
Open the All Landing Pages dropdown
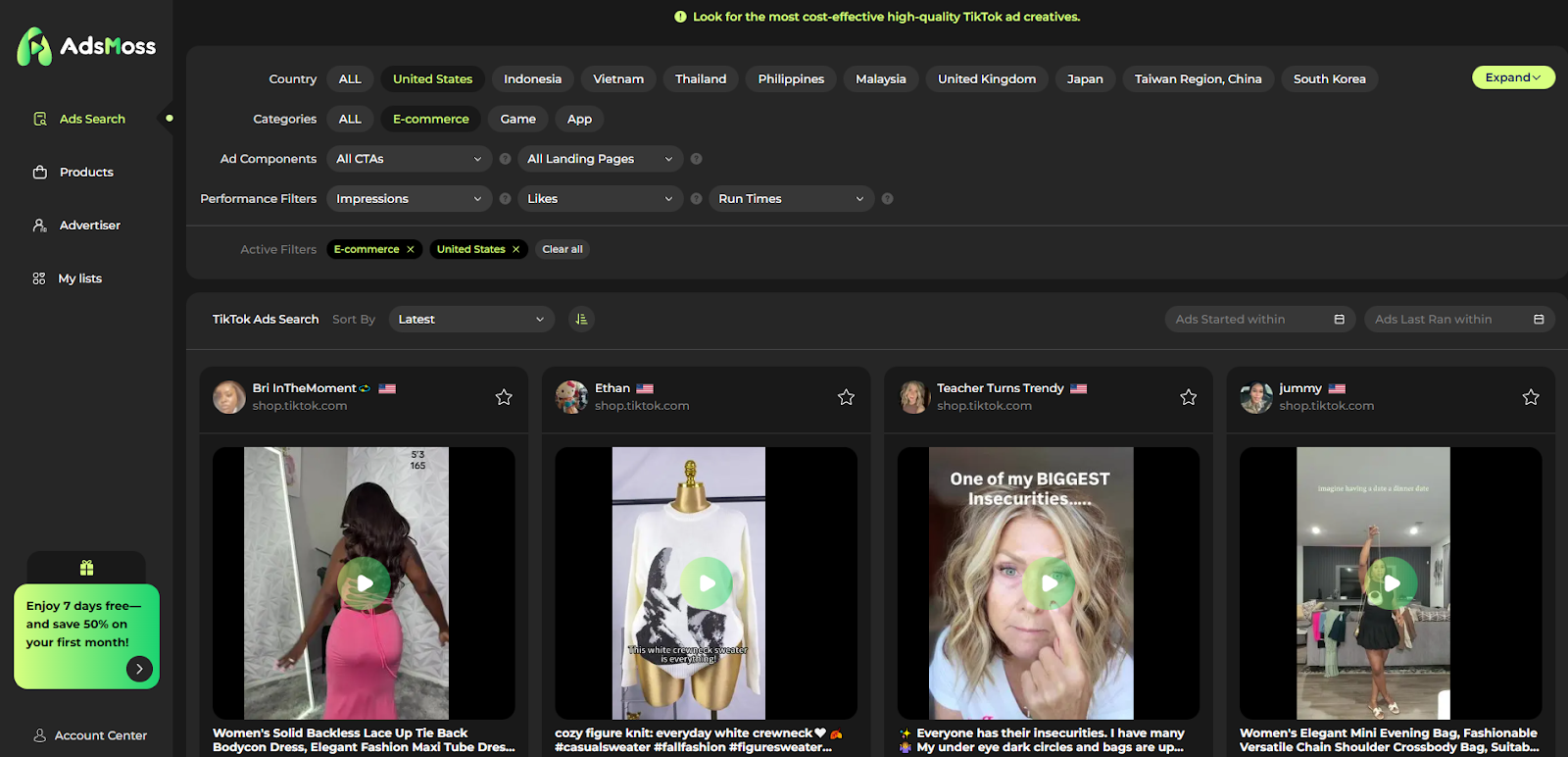point(601,159)
